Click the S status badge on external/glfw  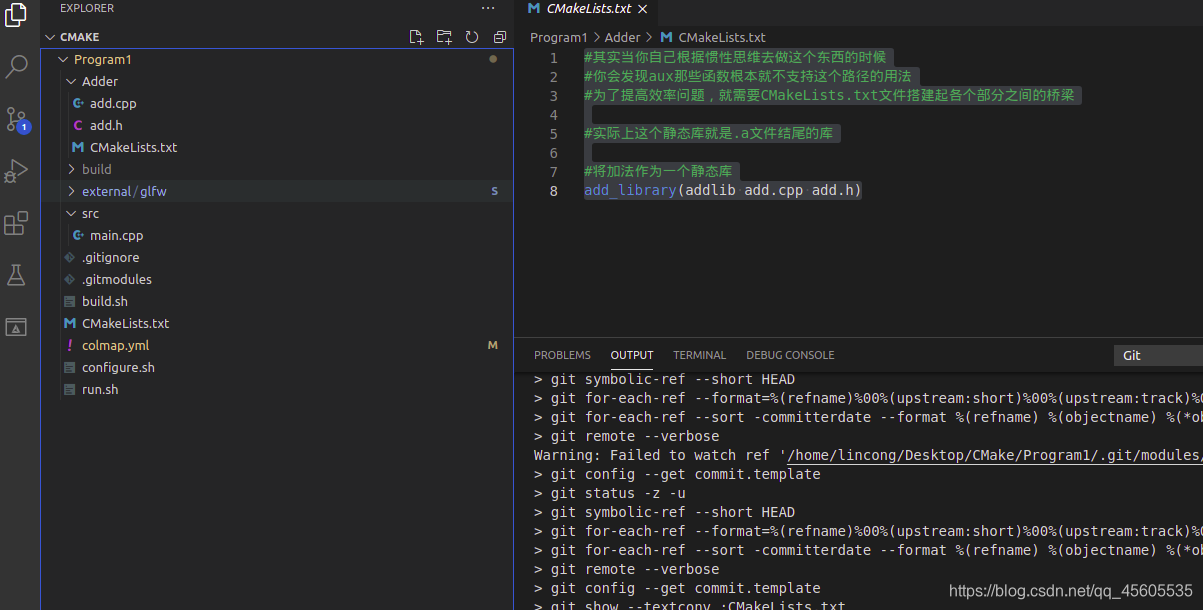coord(494,191)
